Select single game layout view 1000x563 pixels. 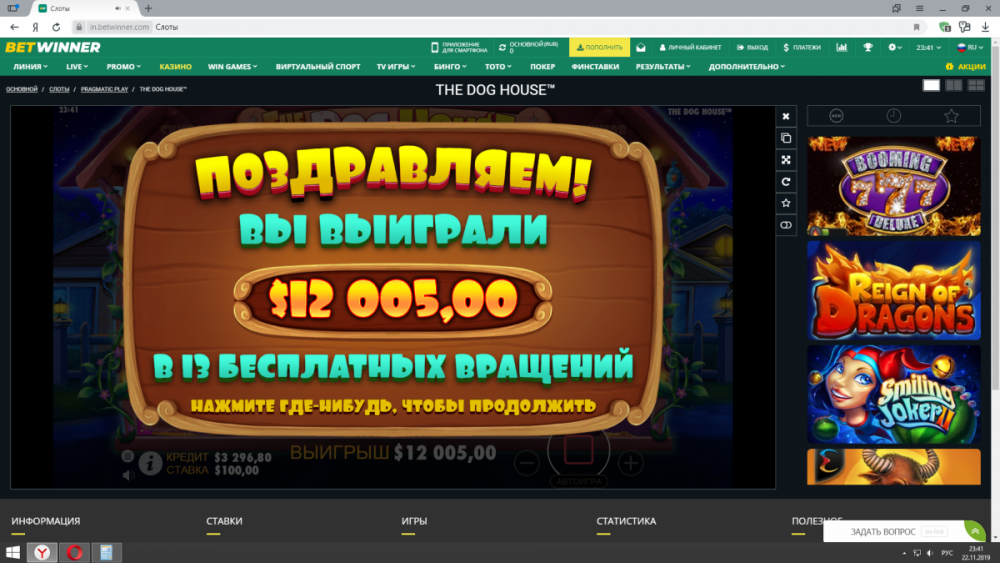point(931,85)
